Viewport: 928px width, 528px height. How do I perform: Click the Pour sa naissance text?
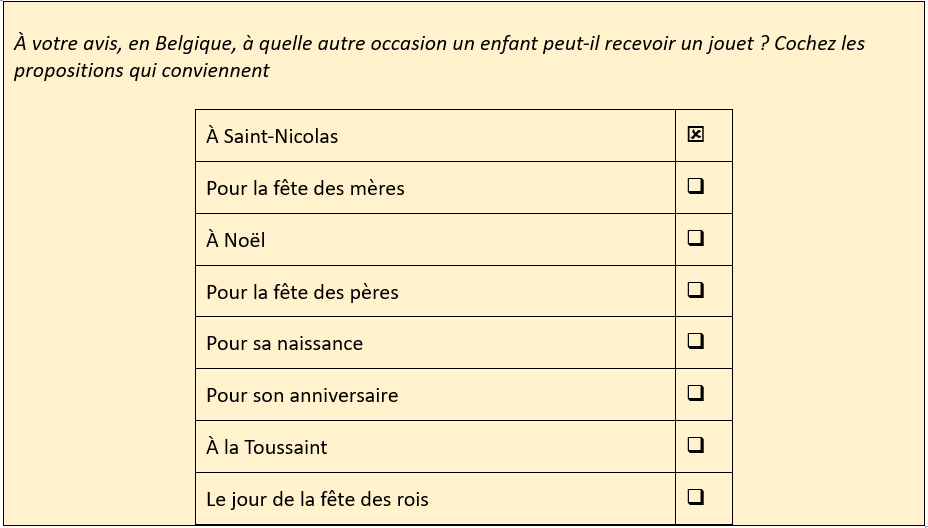[x=285, y=343]
